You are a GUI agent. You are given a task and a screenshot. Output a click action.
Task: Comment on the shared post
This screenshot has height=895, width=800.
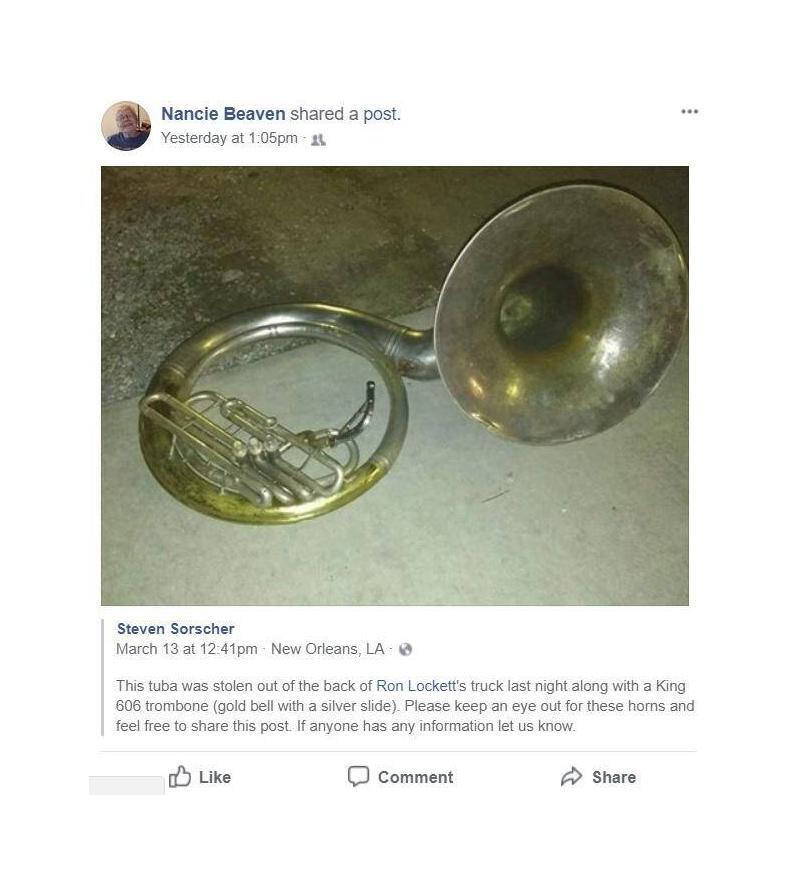[x=415, y=777]
